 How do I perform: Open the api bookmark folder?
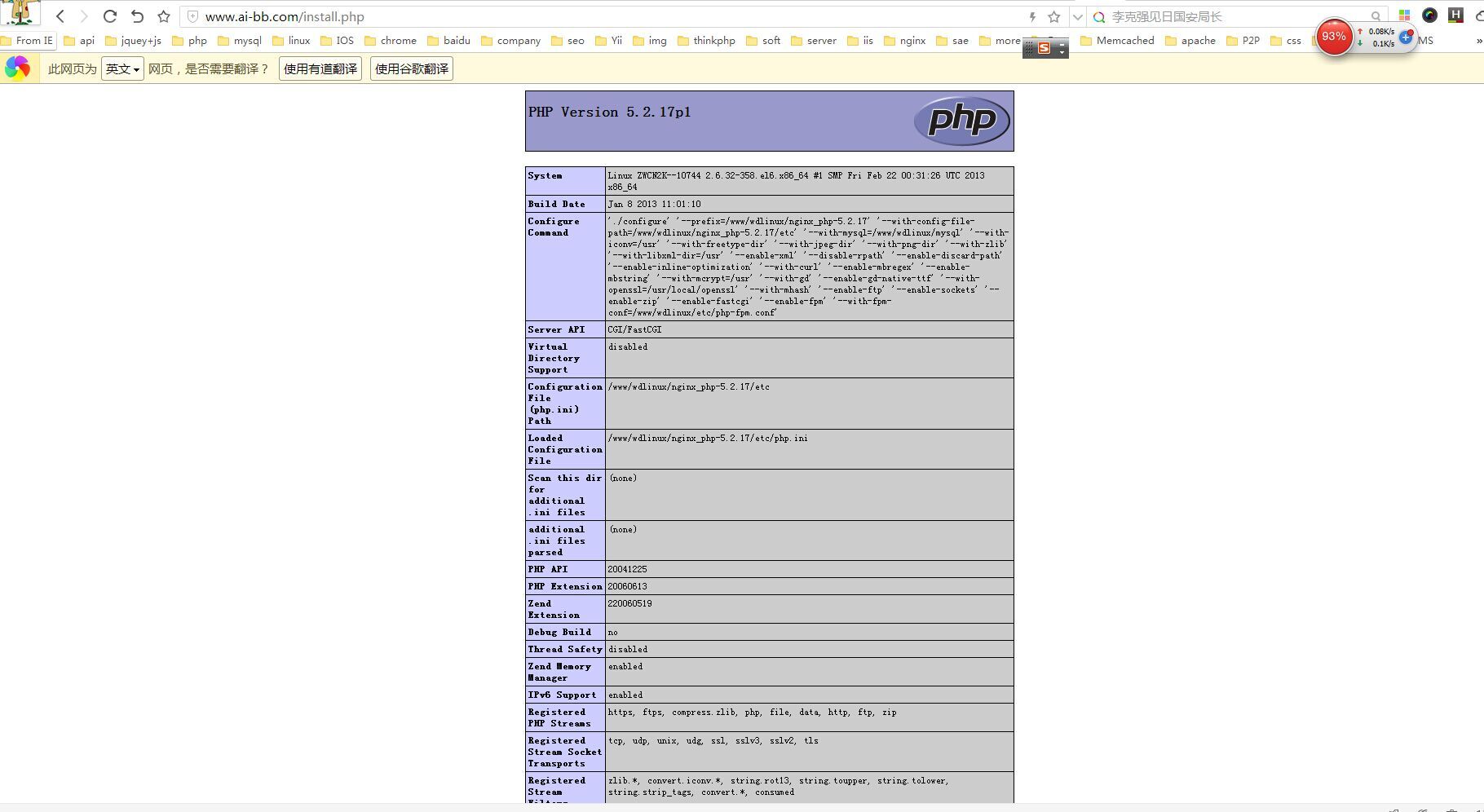tap(79, 40)
